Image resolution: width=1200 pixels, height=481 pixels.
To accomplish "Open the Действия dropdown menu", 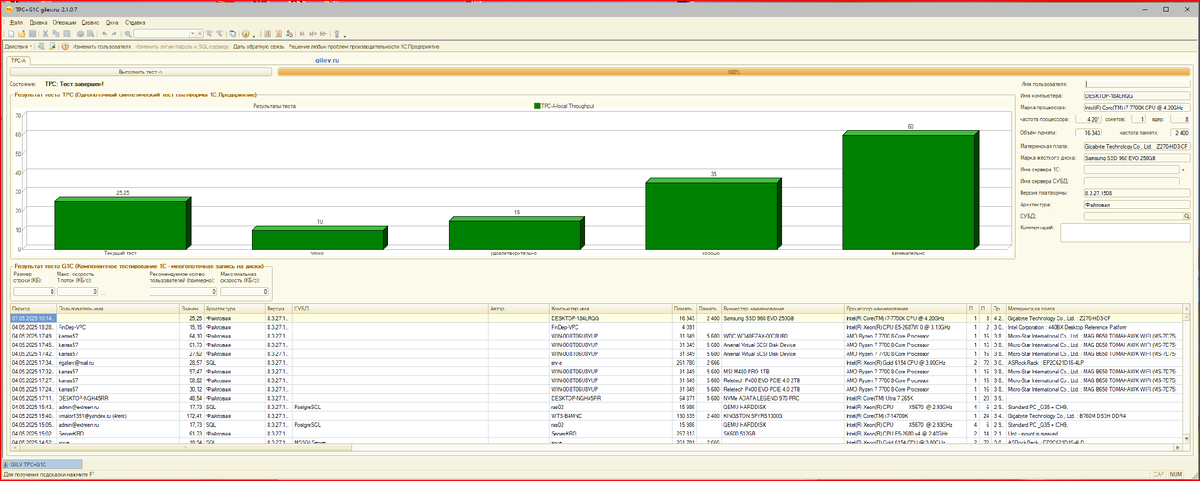I will 18,46.
